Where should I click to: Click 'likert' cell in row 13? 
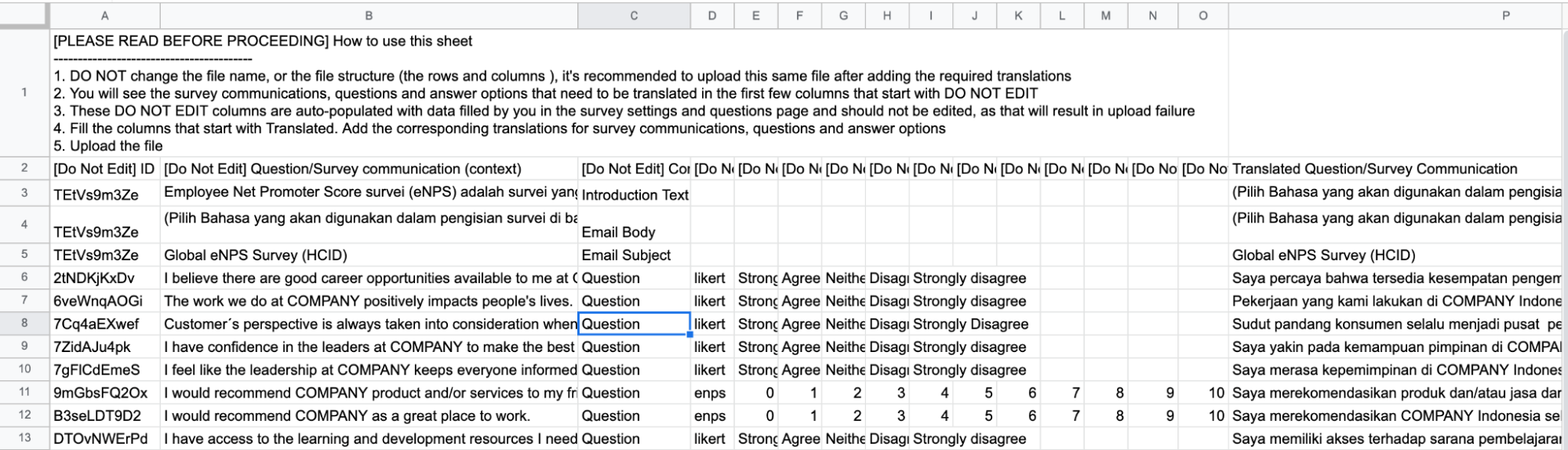click(x=712, y=439)
